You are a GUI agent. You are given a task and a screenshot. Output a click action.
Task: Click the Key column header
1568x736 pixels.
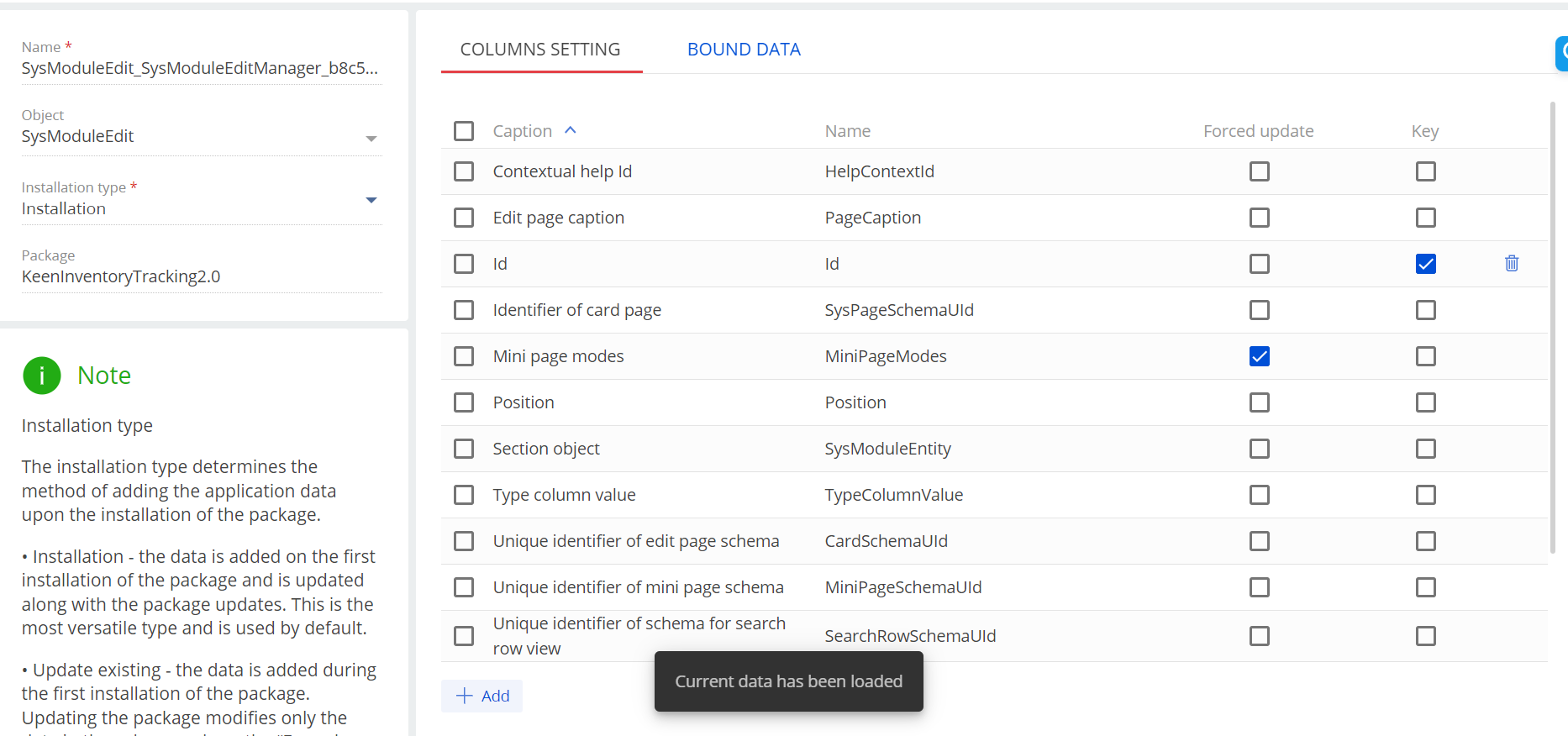1425,131
